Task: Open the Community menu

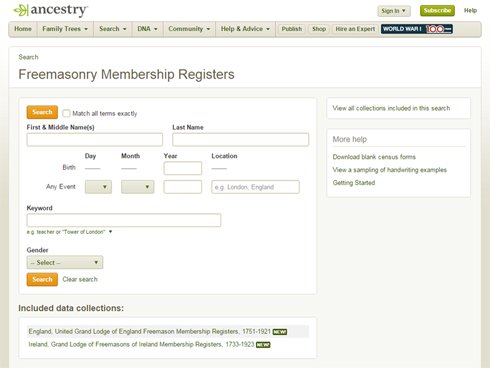Action: click(x=189, y=29)
